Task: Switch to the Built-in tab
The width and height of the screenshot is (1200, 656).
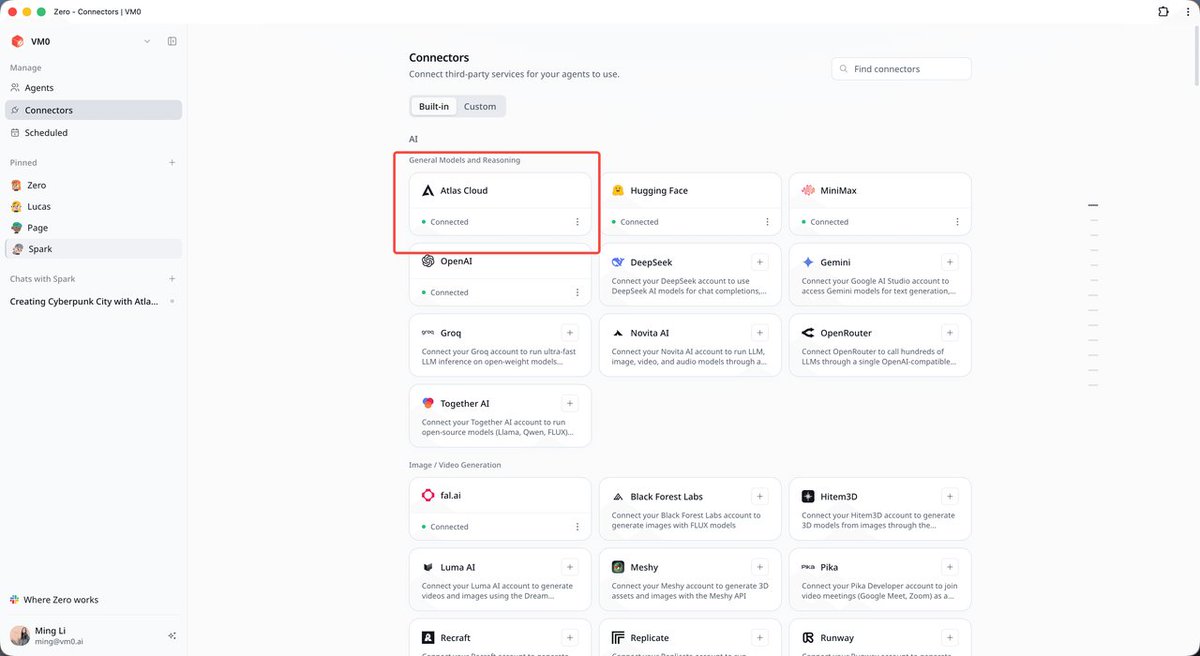Action: tap(434, 106)
